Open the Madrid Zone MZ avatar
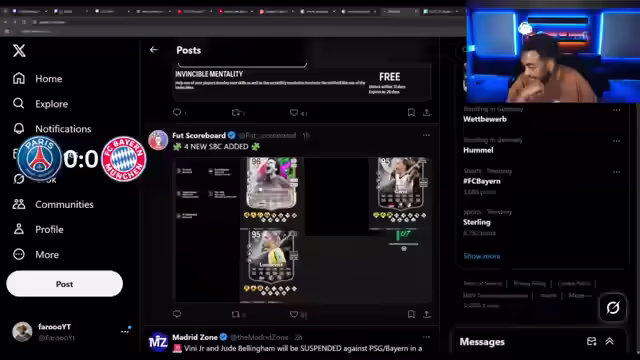The image size is (640, 360). (158, 342)
